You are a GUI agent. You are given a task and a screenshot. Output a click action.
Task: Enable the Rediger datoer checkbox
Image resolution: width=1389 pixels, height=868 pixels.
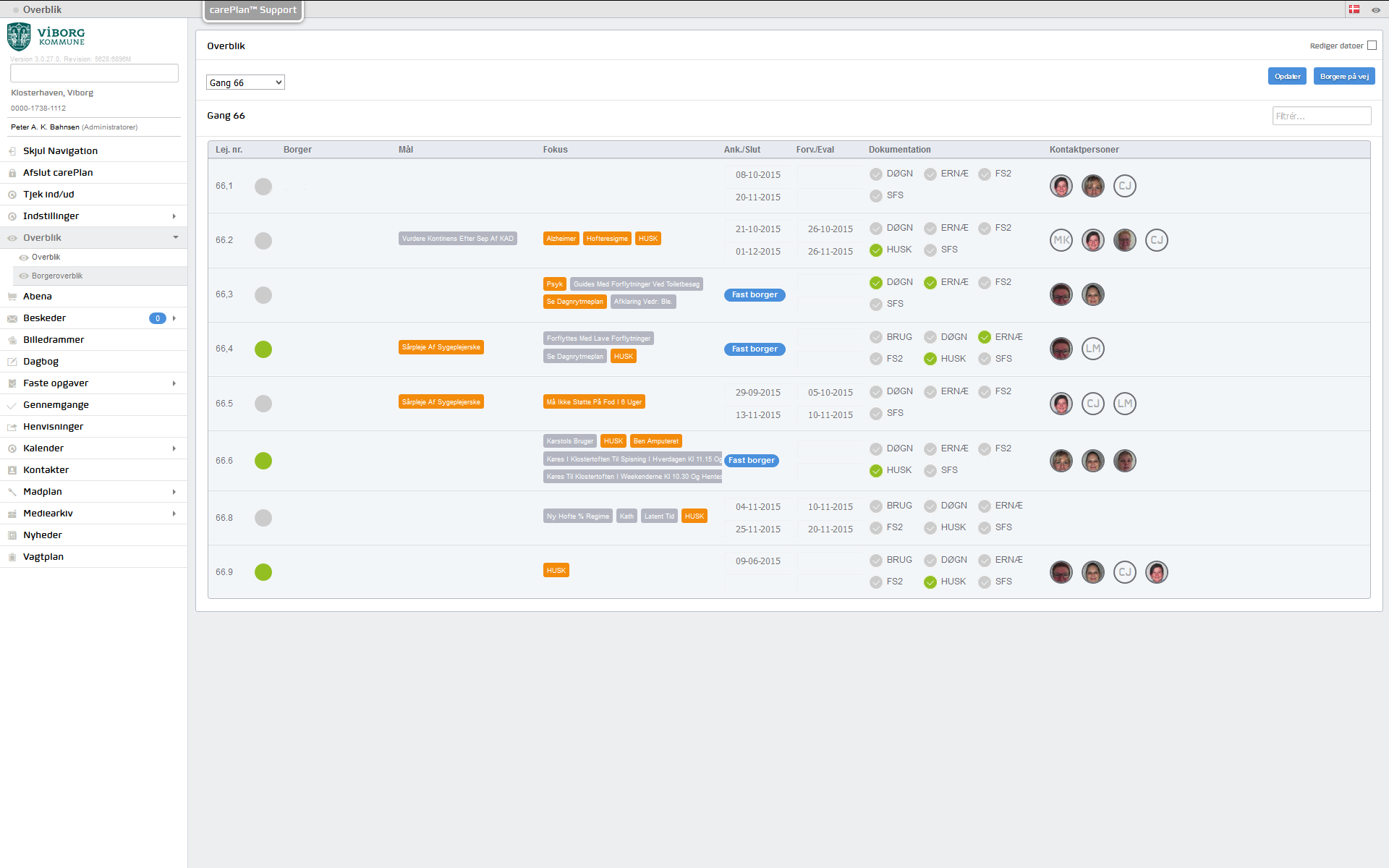[1372, 46]
